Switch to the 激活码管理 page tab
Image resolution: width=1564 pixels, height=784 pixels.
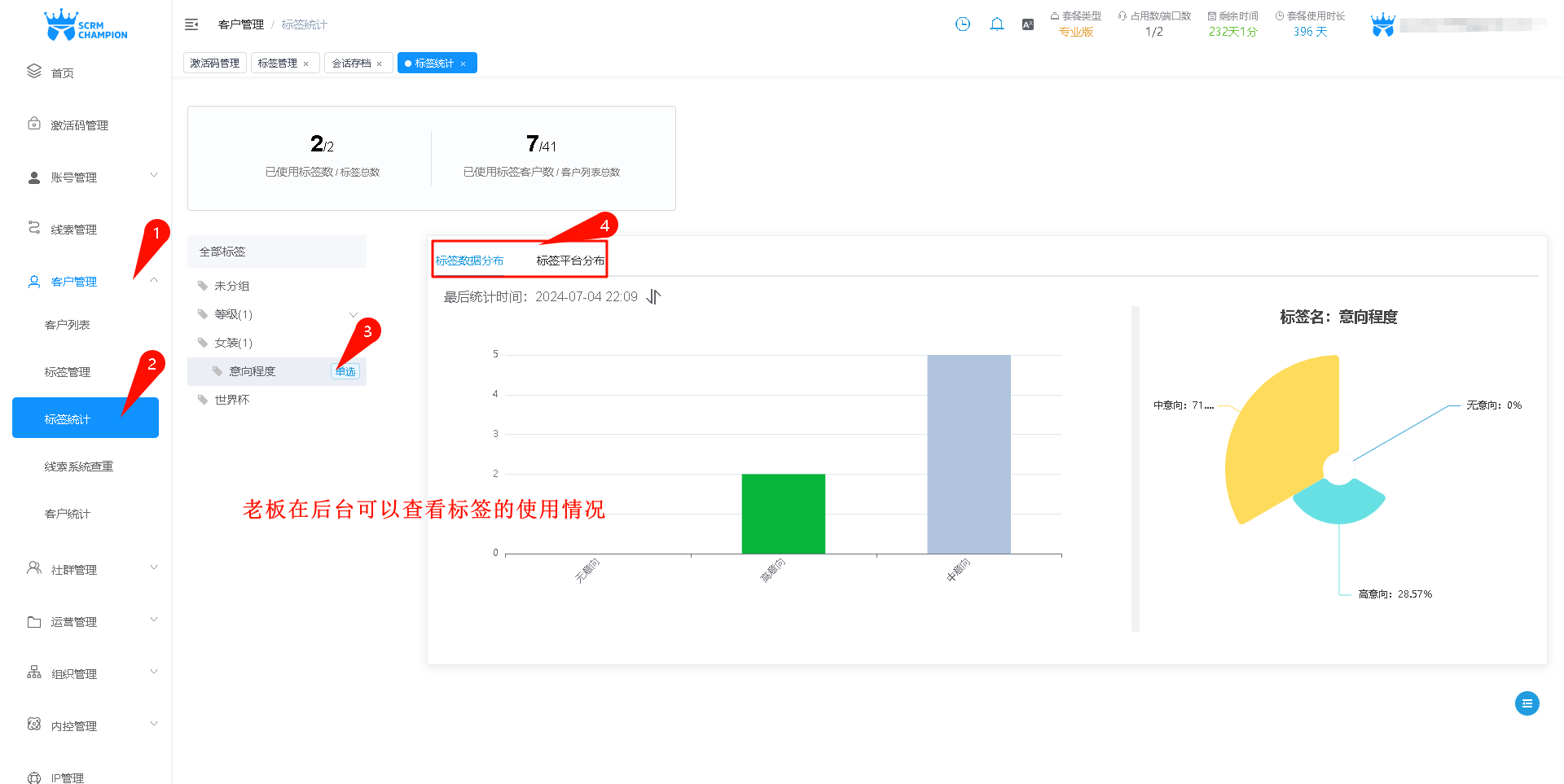(215, 64)
